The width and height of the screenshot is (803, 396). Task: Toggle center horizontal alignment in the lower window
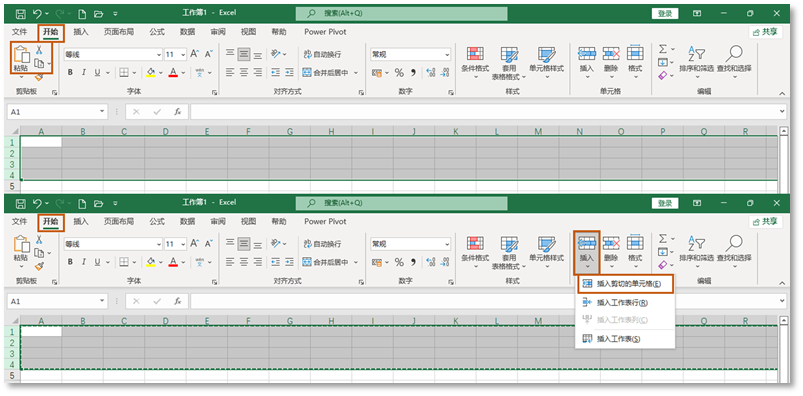244,262
